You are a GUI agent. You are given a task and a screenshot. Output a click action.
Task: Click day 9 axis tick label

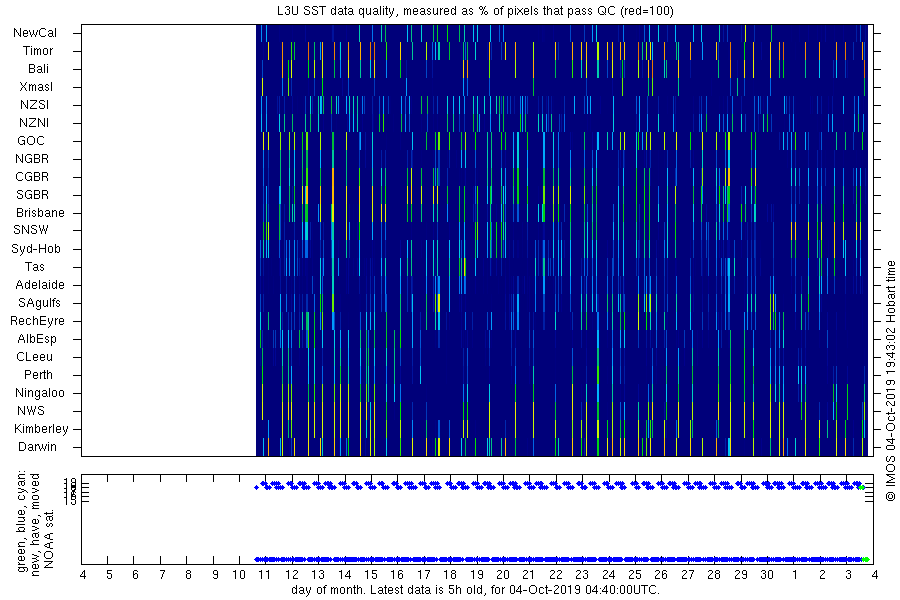click(x=215, y=575)
